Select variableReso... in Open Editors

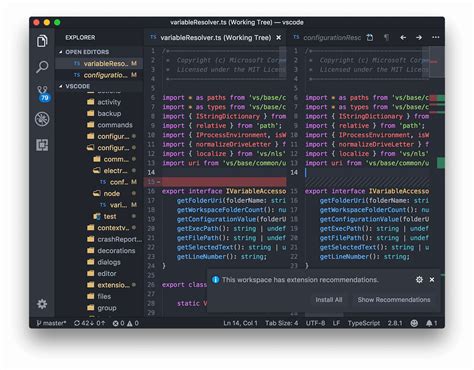[99, 63]
